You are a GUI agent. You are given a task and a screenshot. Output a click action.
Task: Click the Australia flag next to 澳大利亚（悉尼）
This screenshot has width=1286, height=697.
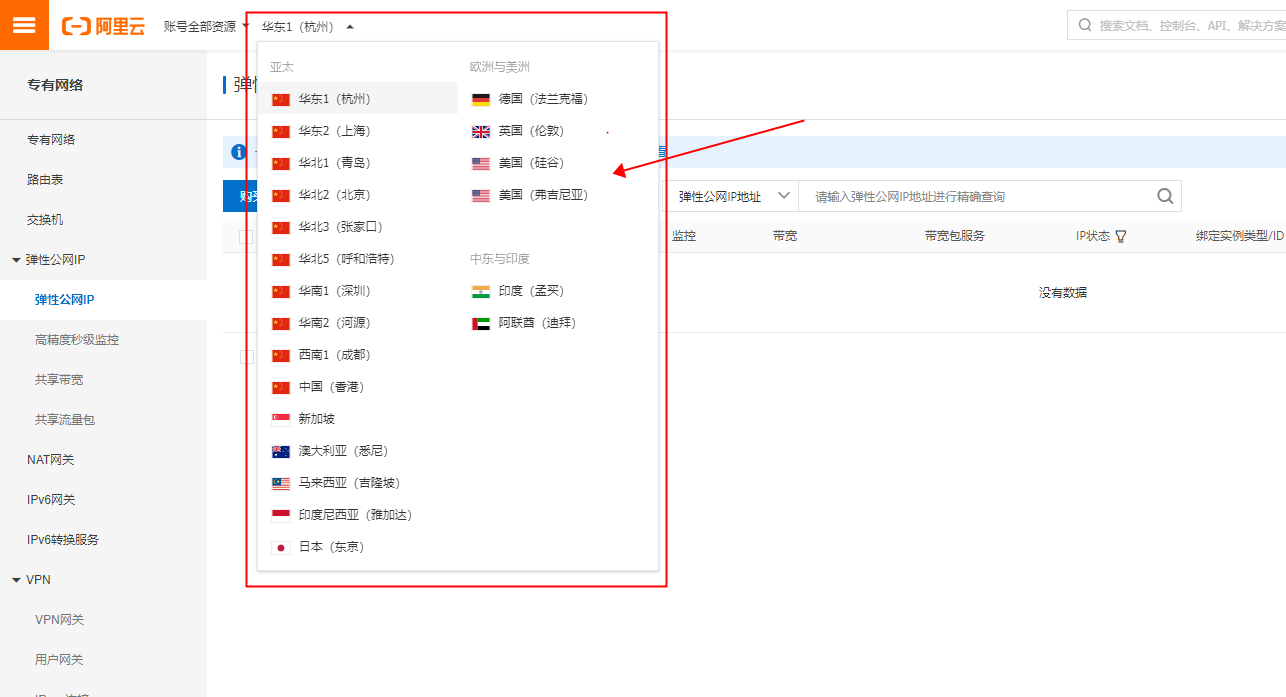280,451
